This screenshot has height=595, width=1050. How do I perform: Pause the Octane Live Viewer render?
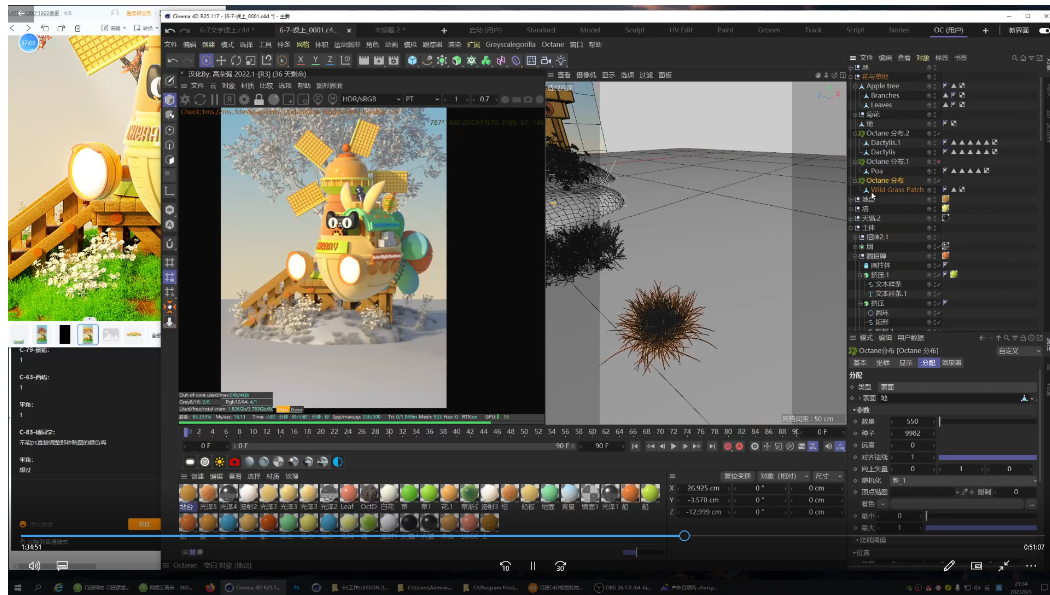(214, 99)
